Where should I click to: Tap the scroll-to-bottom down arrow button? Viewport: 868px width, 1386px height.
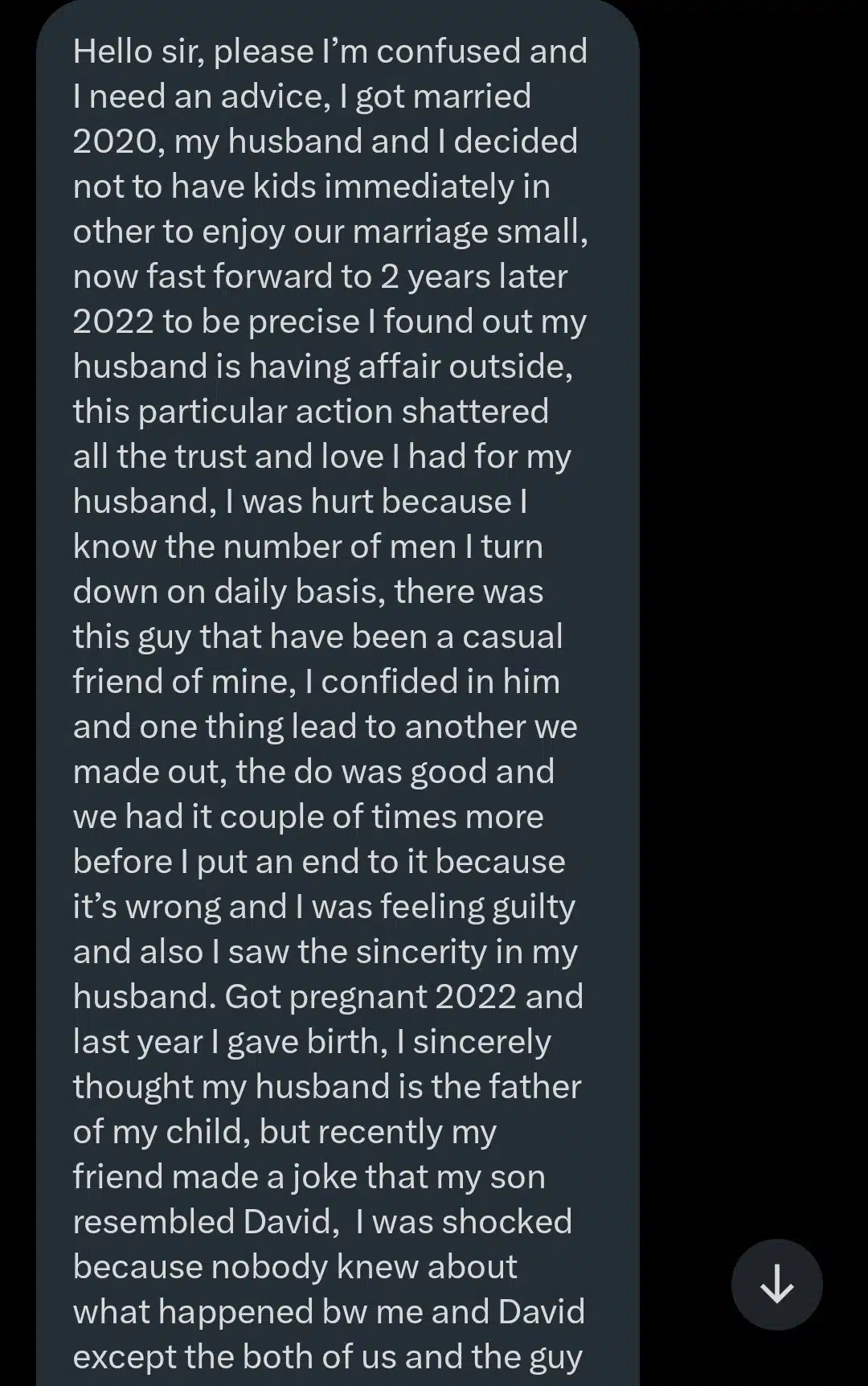[776, 1285]
